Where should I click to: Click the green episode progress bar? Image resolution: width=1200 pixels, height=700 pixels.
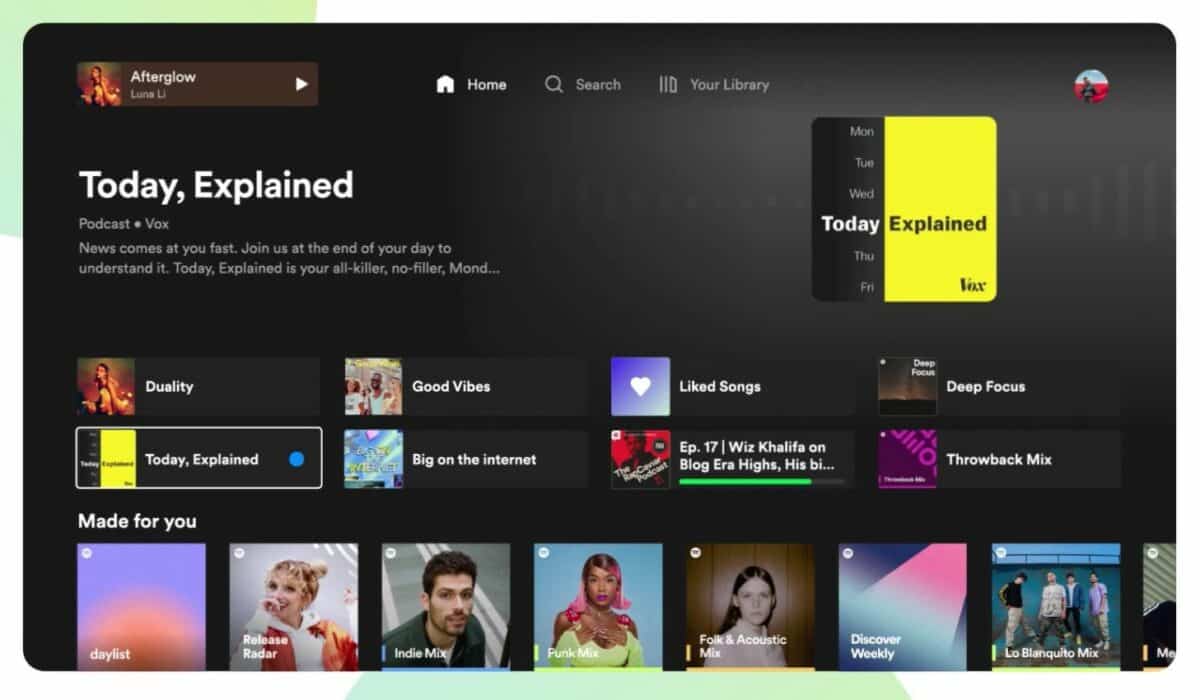[x=762, y=481]
